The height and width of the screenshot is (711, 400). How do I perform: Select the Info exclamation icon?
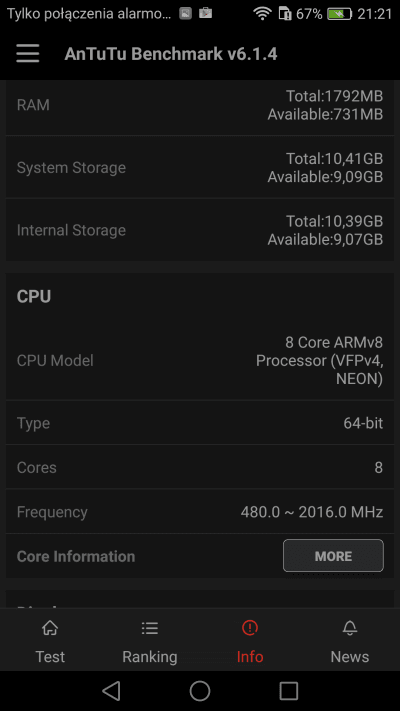[x=250, y=628]
